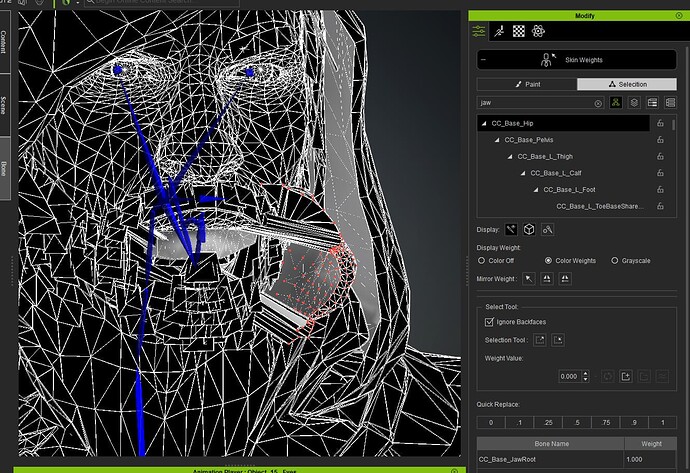
Task: Toggle the lock for CC_Base_L_Calf
Action: [660, 173]
